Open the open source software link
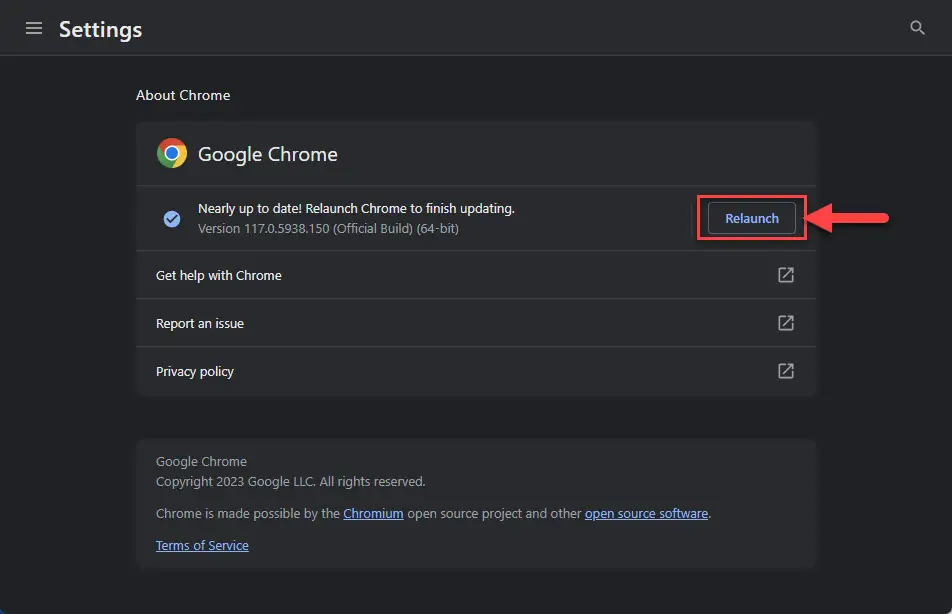Image resolution: width=952 pixels, height=614 pixels. tap(646, 514)
